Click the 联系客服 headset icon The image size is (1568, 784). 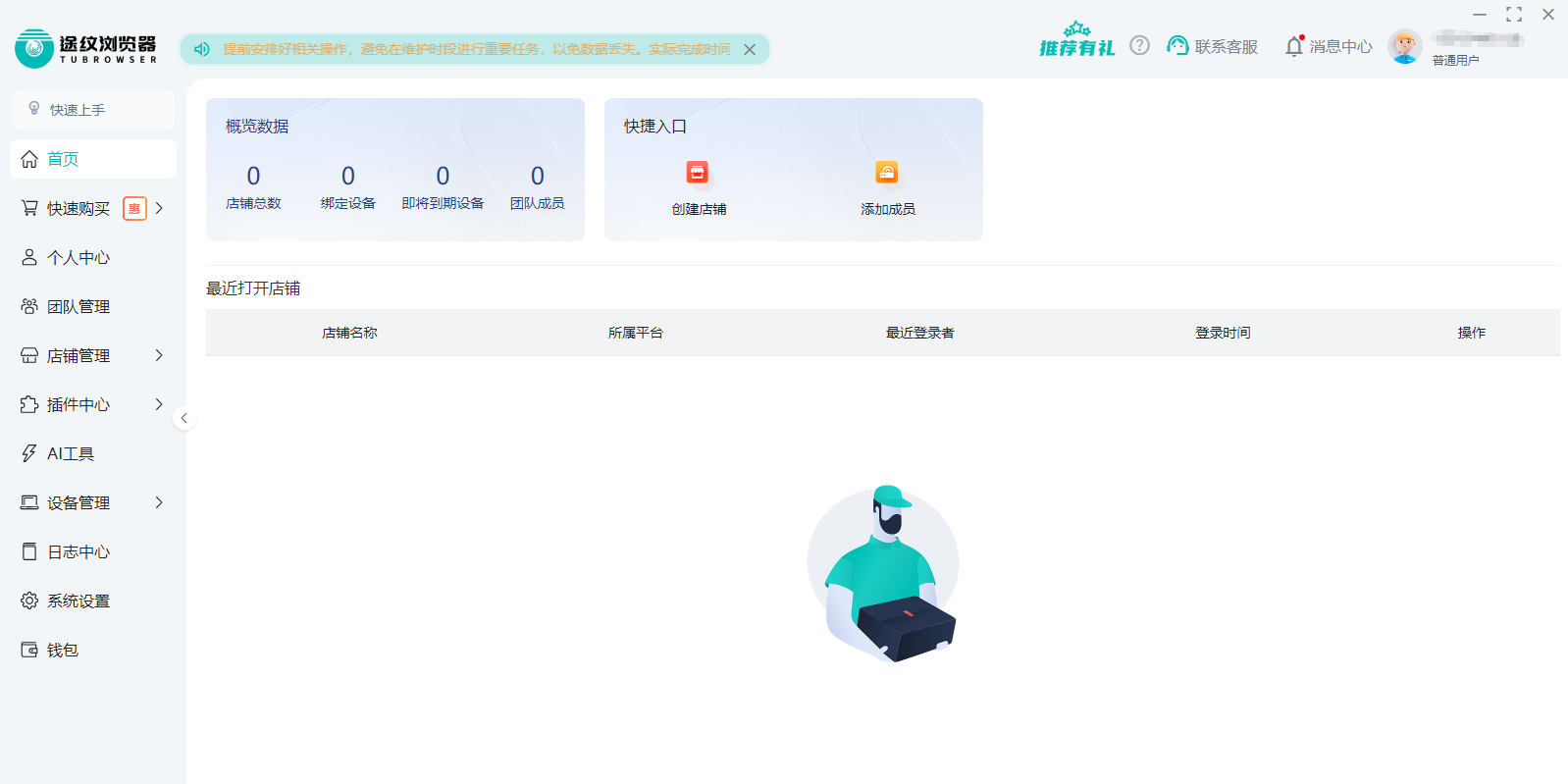(1177, 46)
